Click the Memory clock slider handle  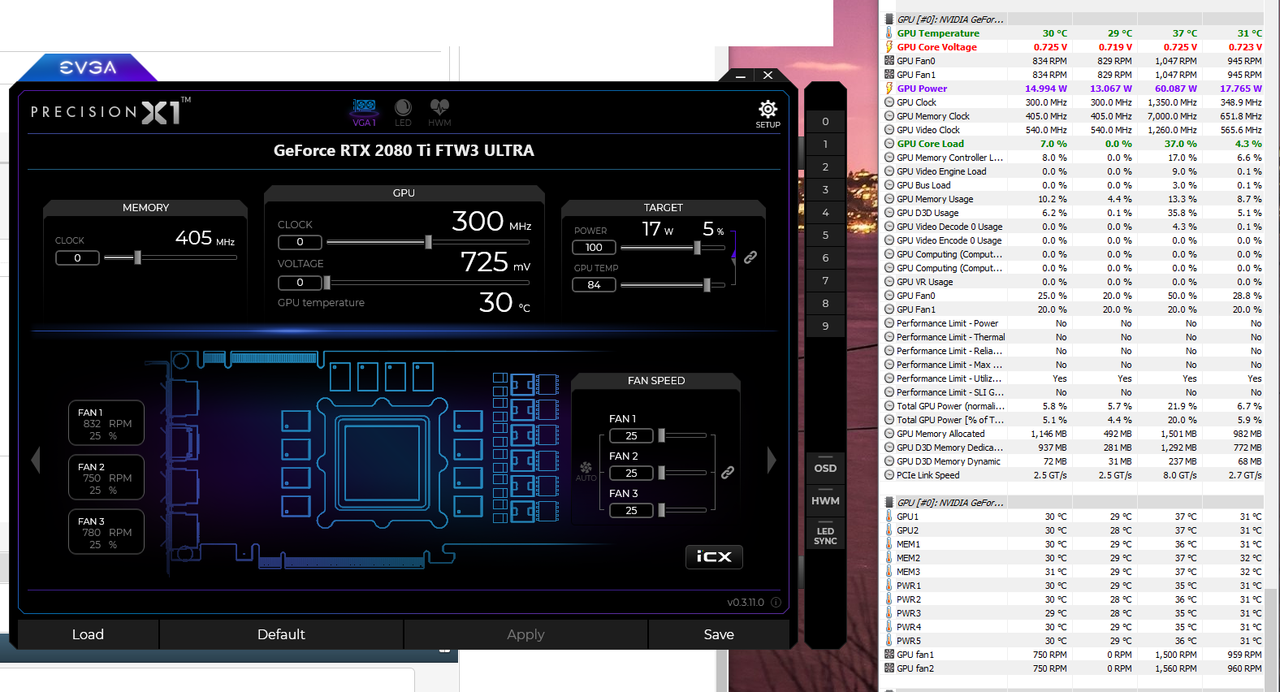coord(137,258)
